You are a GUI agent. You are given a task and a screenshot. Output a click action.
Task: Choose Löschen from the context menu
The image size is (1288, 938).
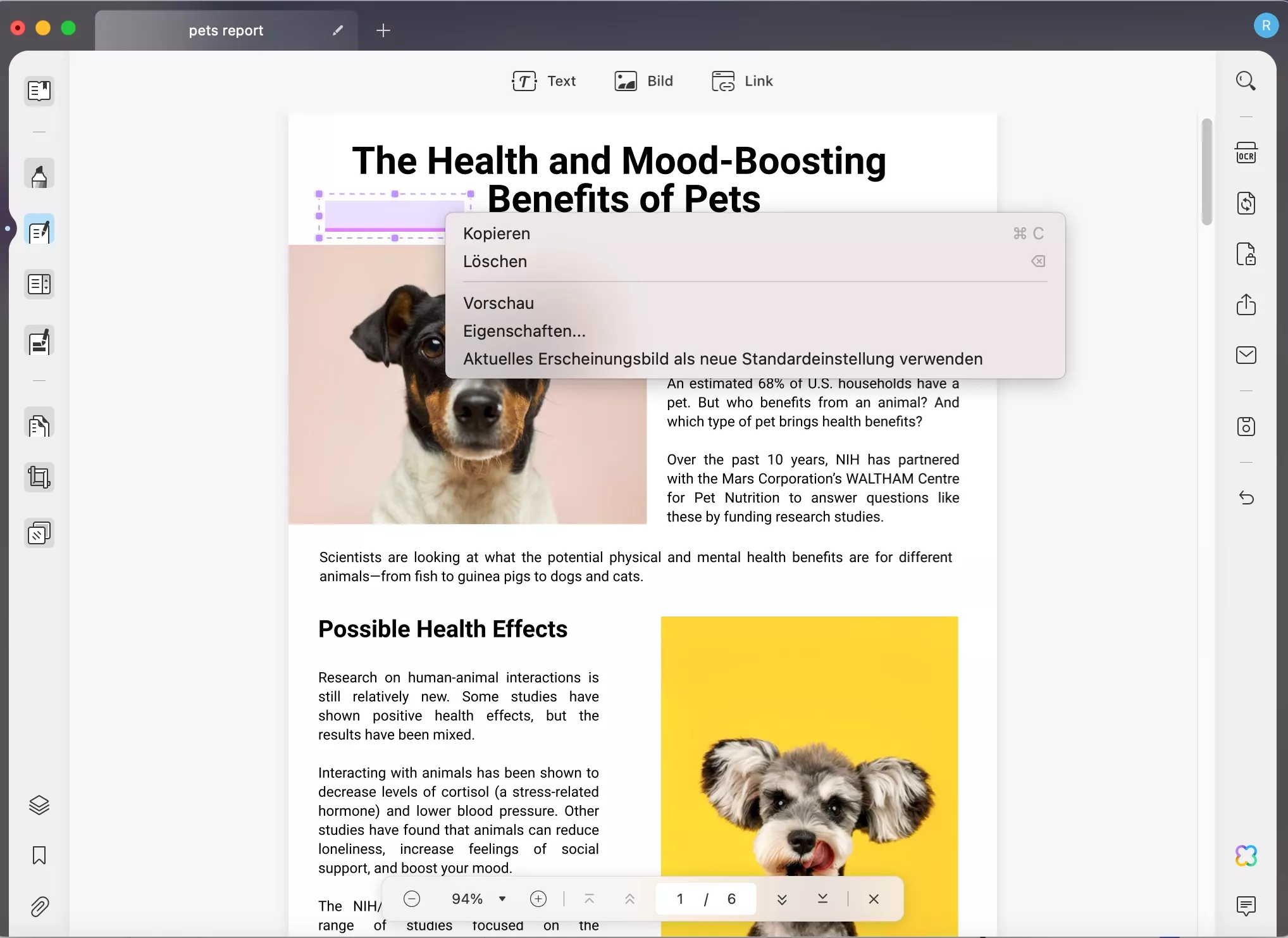(x=755, y=261)
